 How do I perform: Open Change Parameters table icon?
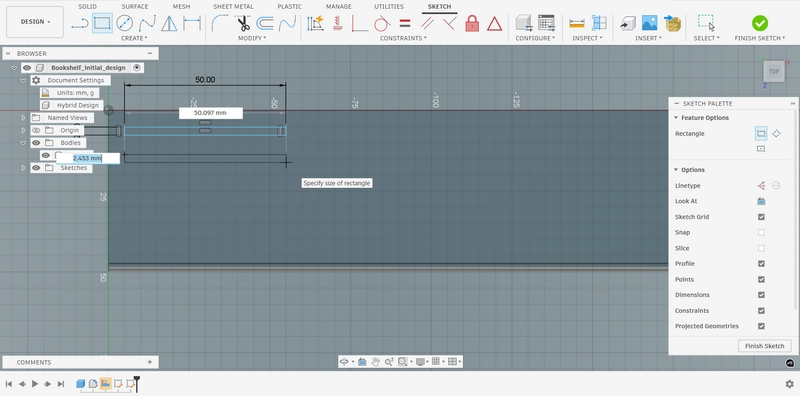(x=546, y=23)
